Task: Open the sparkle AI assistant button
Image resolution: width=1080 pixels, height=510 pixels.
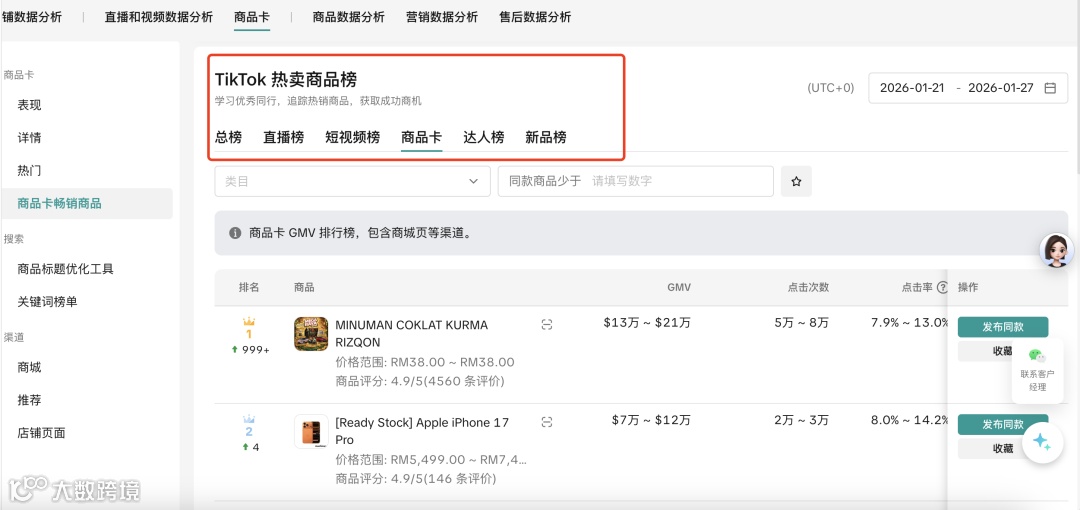Action: click(x=1042, y=442)
